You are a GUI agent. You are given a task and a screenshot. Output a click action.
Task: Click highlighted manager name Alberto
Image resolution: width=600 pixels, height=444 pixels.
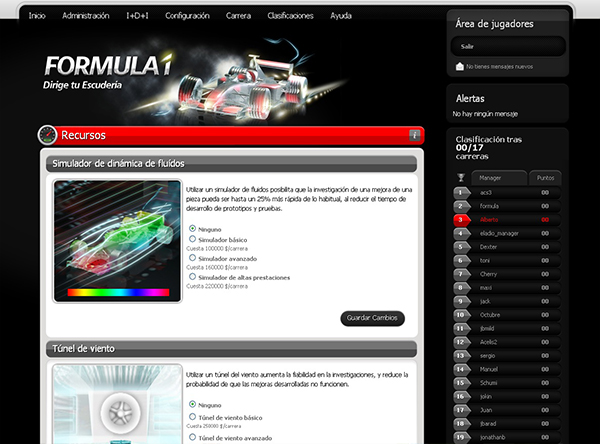click(489, 220)
